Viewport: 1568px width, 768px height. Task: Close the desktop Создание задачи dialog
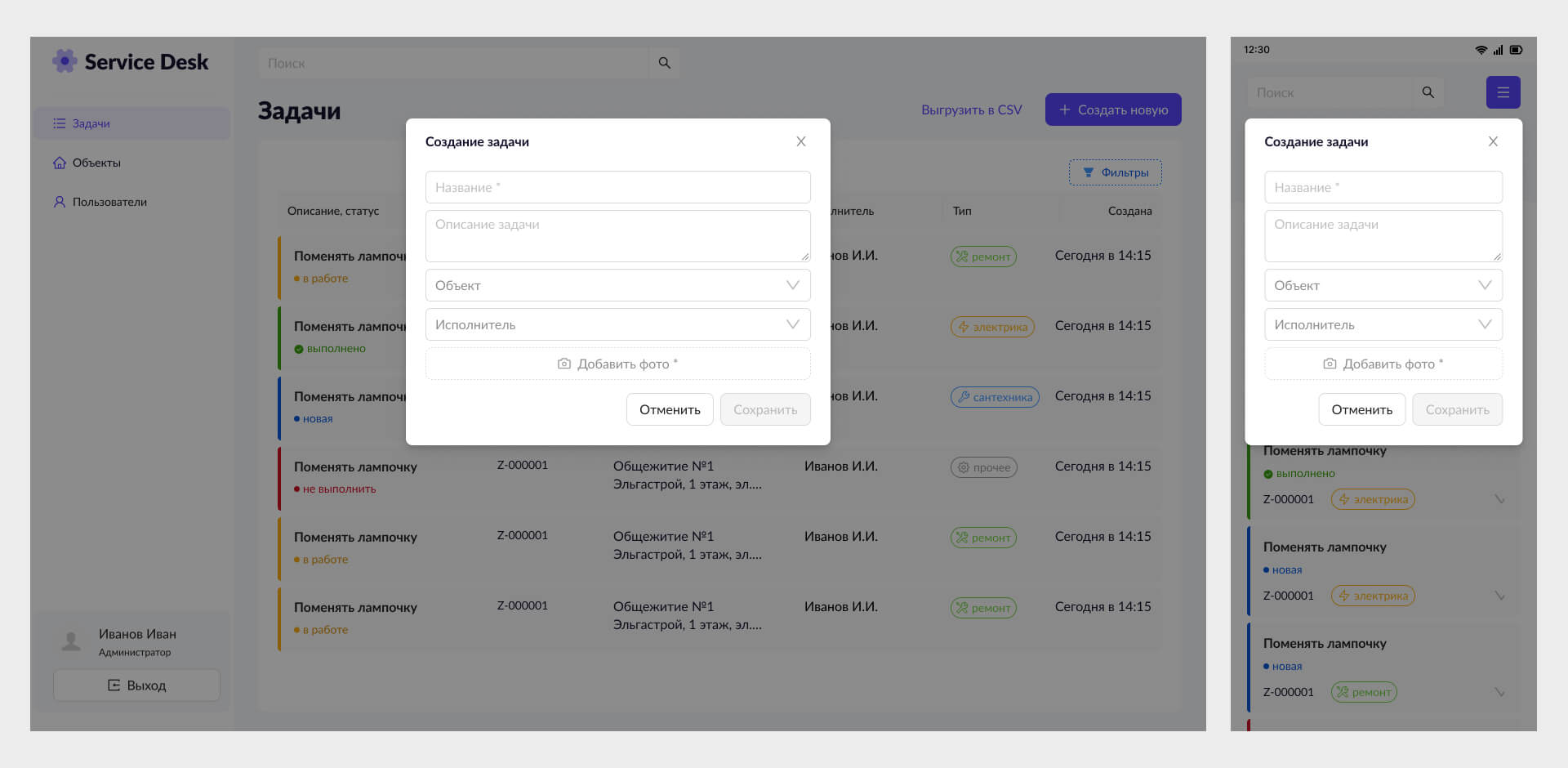pos(801,141)
